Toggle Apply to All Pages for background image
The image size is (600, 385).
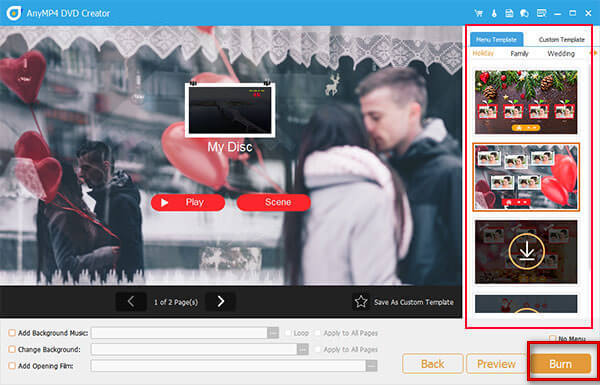(318, 349)
